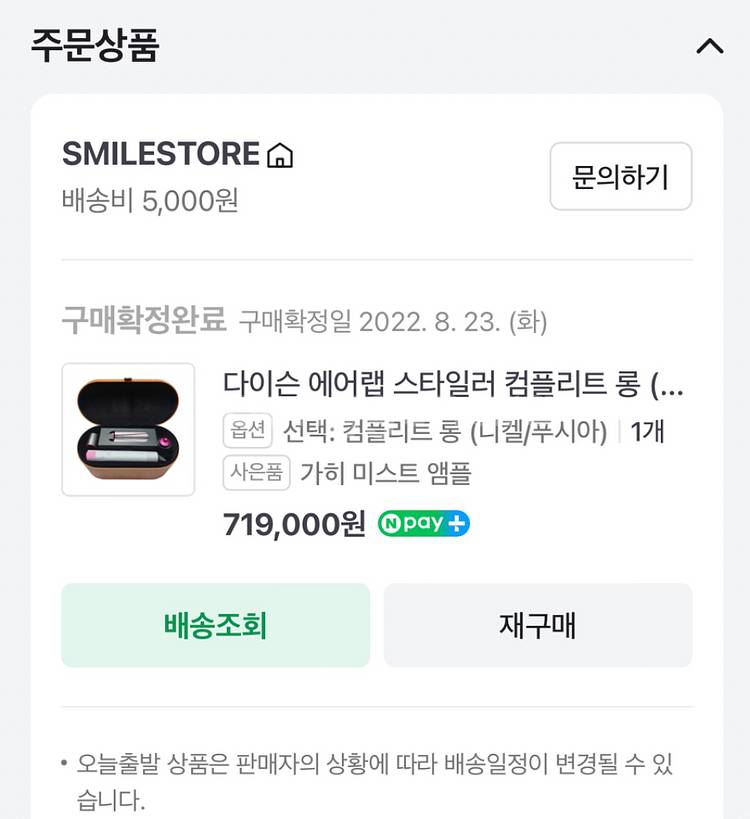This screenshot has height=819, width=750.
Task: Click the 재구매 repurchase button
Action: tap(538, 625)
